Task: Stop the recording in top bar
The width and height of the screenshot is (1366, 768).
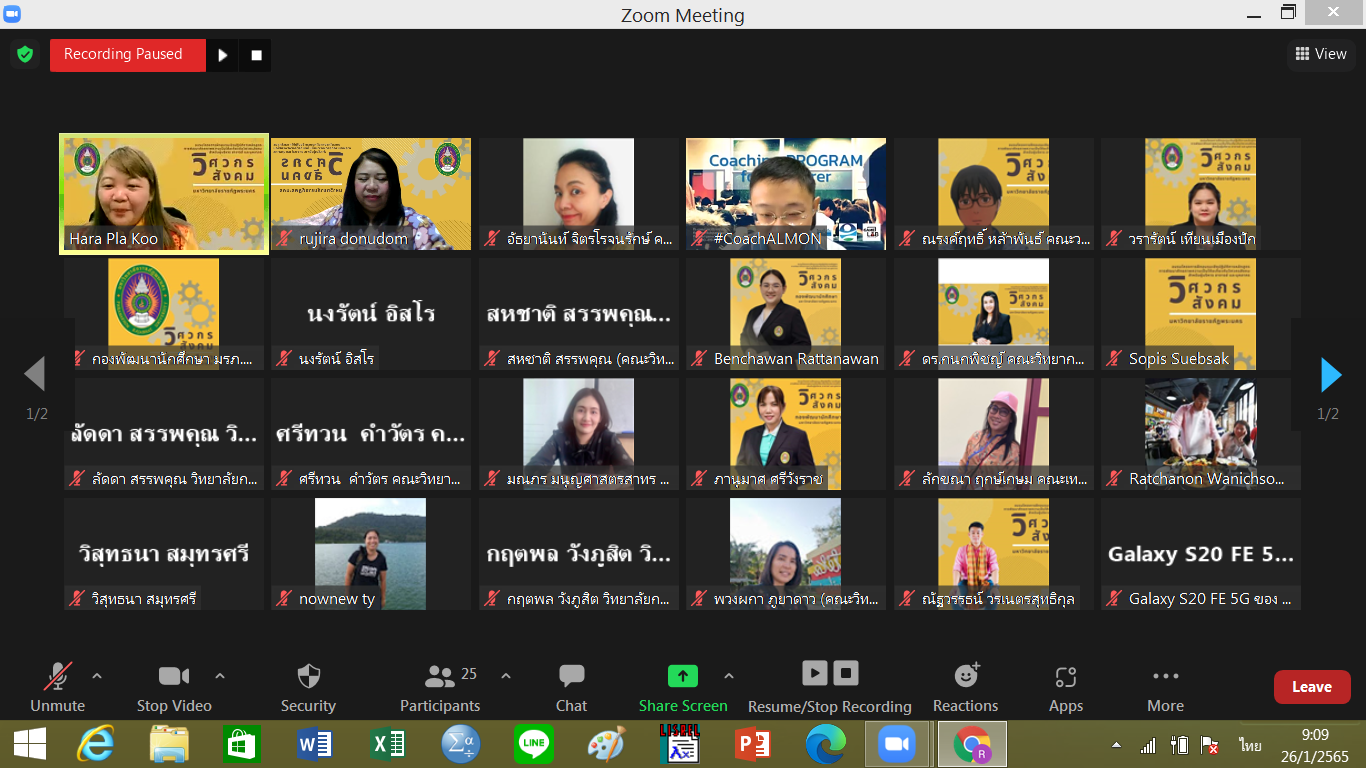Action: click(x=256, y=55)
